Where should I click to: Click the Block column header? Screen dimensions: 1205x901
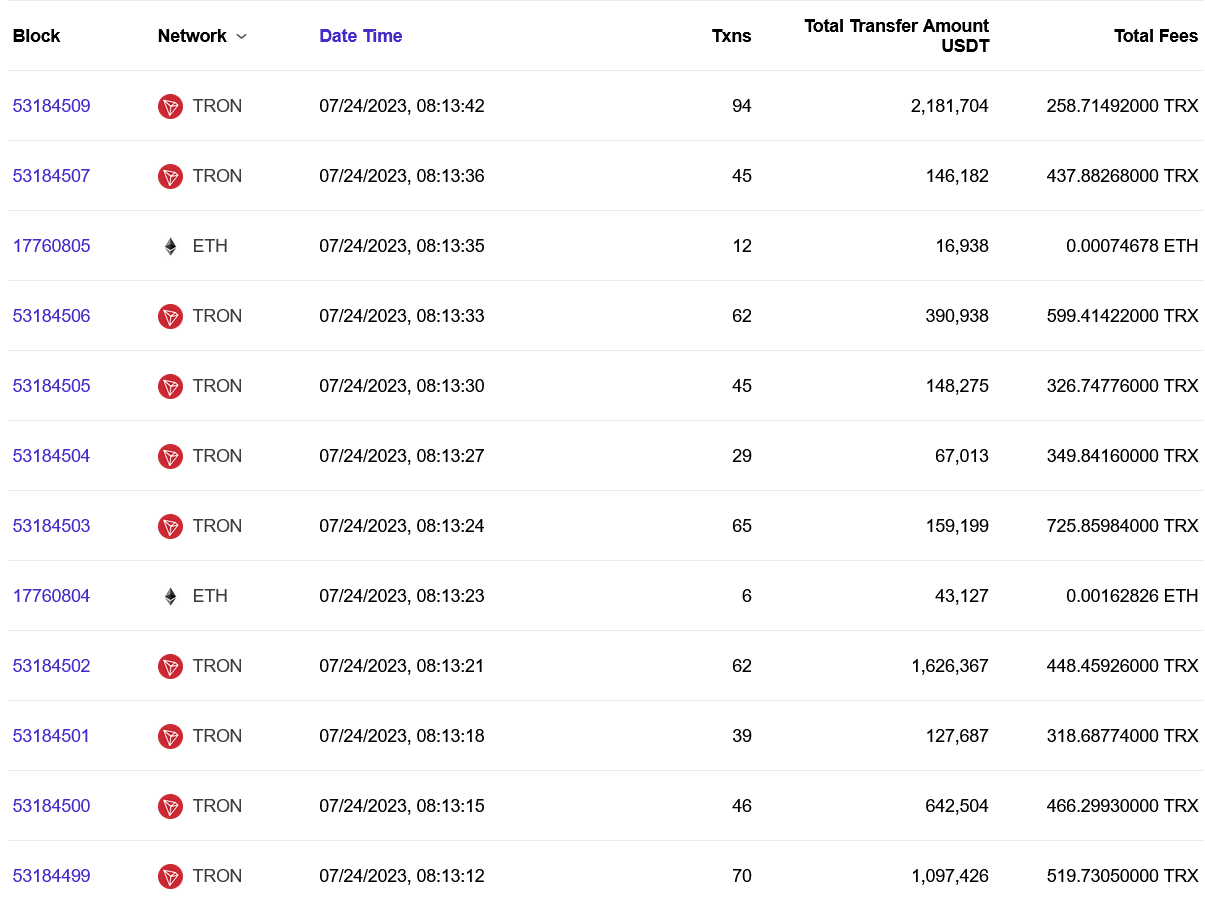pos(36,36)
